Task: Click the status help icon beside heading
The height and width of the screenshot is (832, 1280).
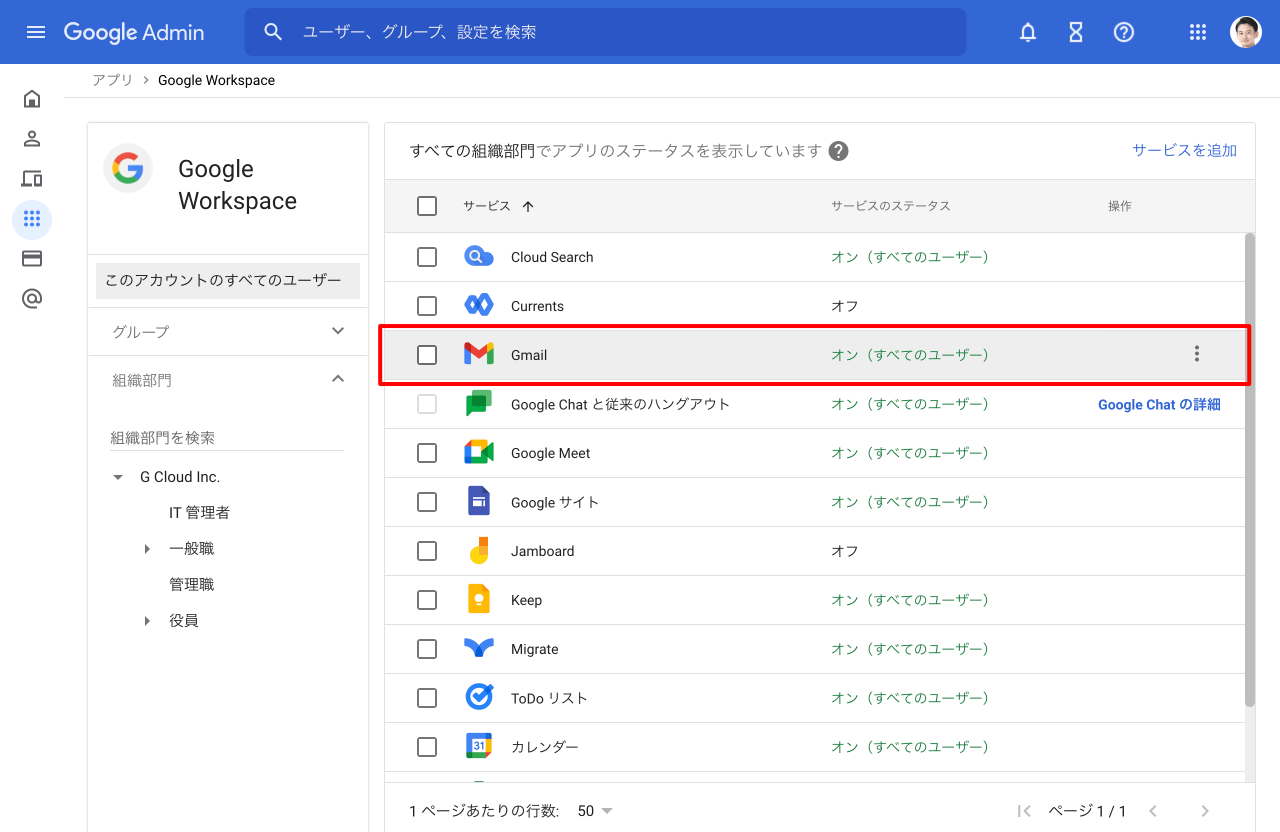Action: pos(839,151)
